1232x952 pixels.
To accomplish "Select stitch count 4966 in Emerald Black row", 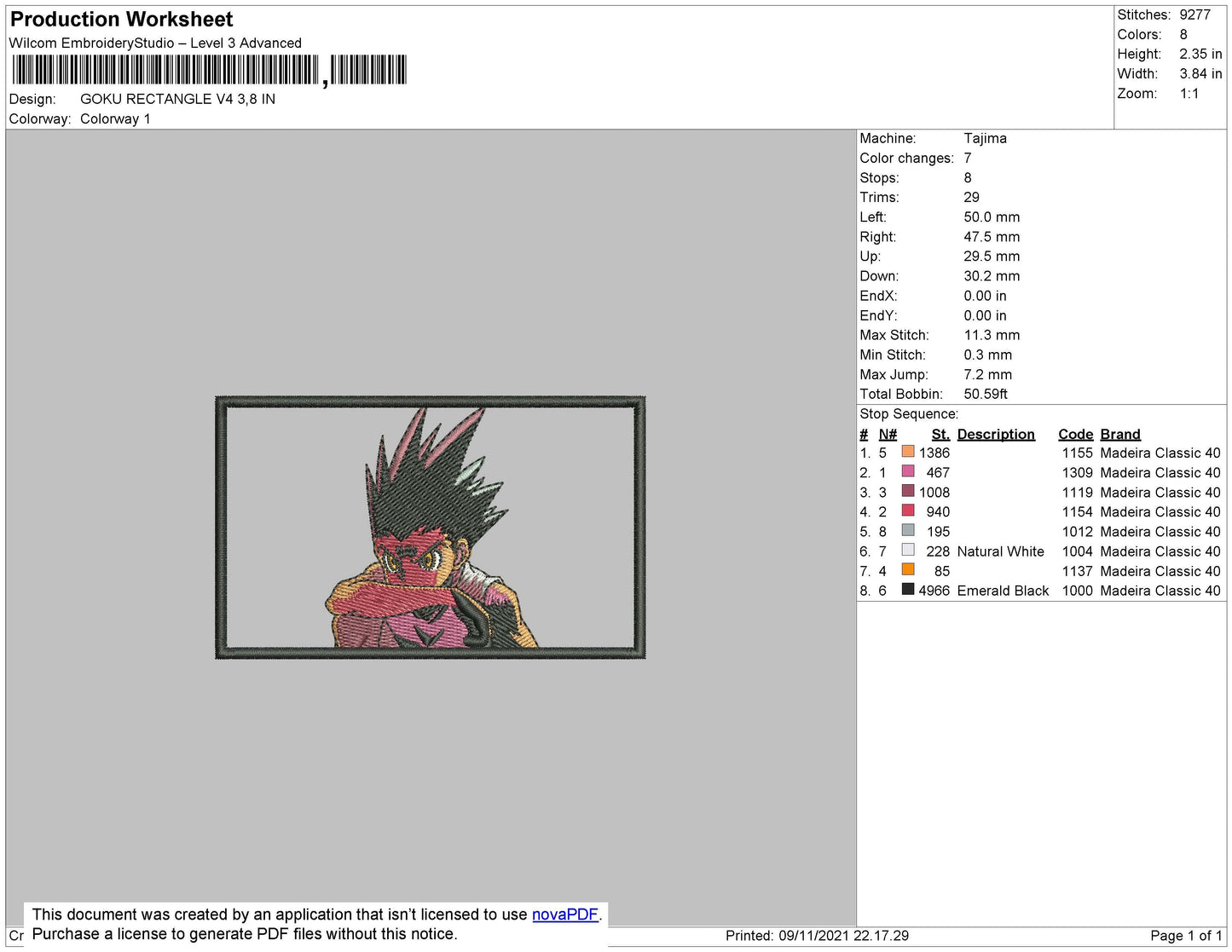I will click(x=934, y=591).
